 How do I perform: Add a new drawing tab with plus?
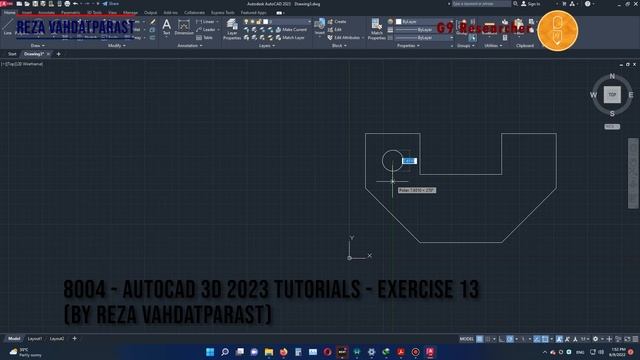[x=58, y=54]
